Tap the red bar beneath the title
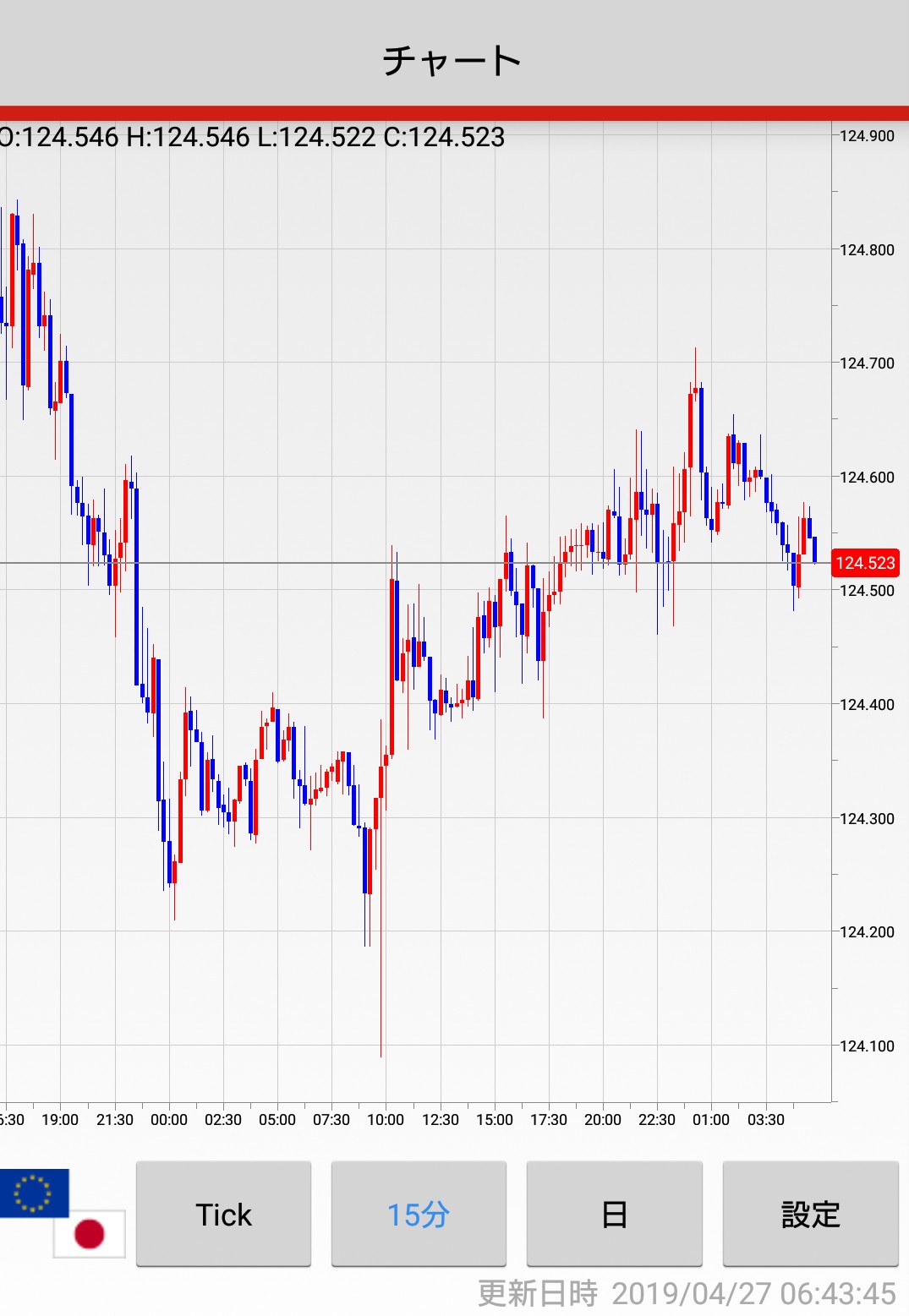This screenshot has width=909, height=1316. point(454,113)
